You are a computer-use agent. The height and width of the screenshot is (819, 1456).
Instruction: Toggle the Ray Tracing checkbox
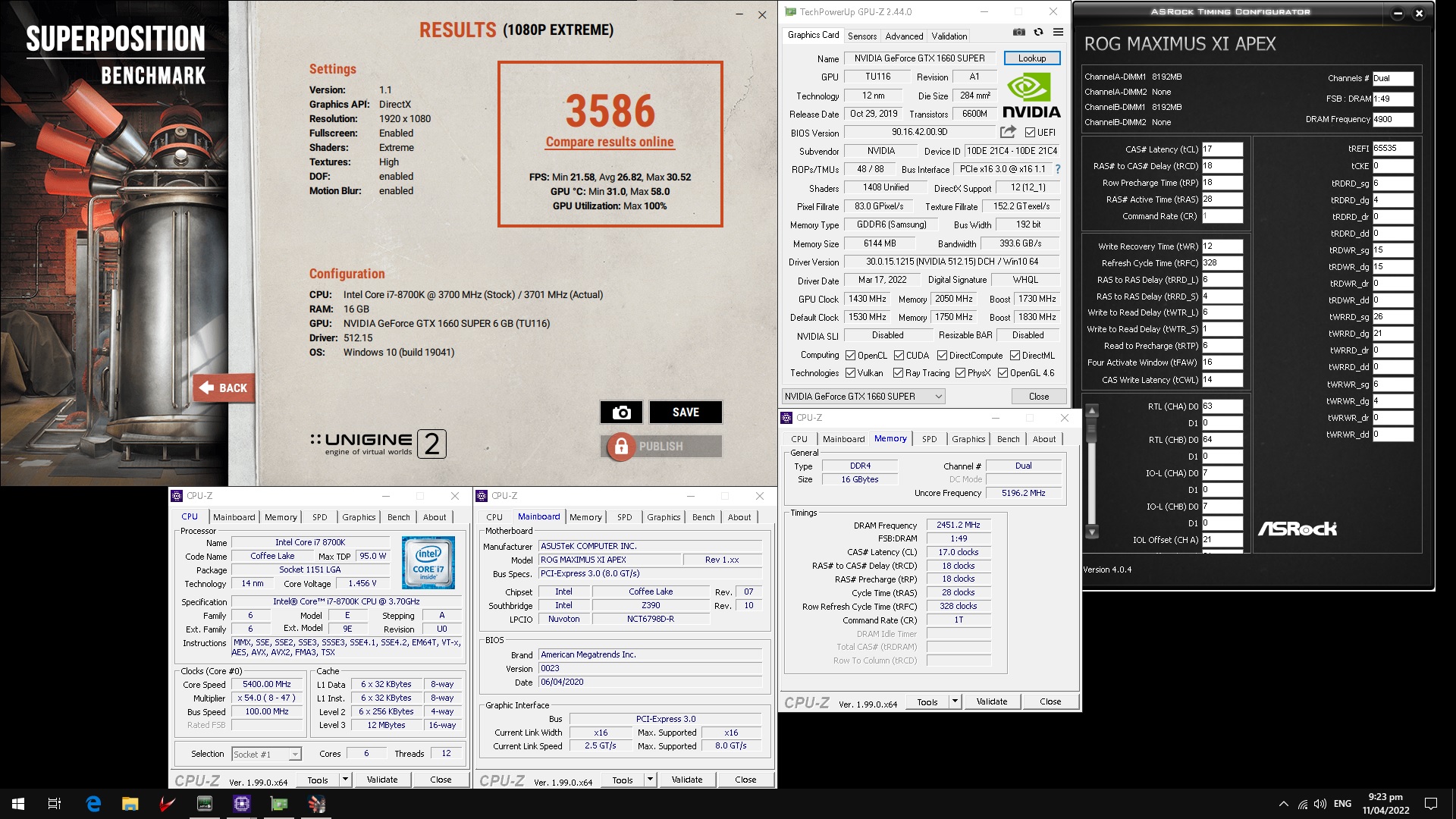(x=898, y=373)
